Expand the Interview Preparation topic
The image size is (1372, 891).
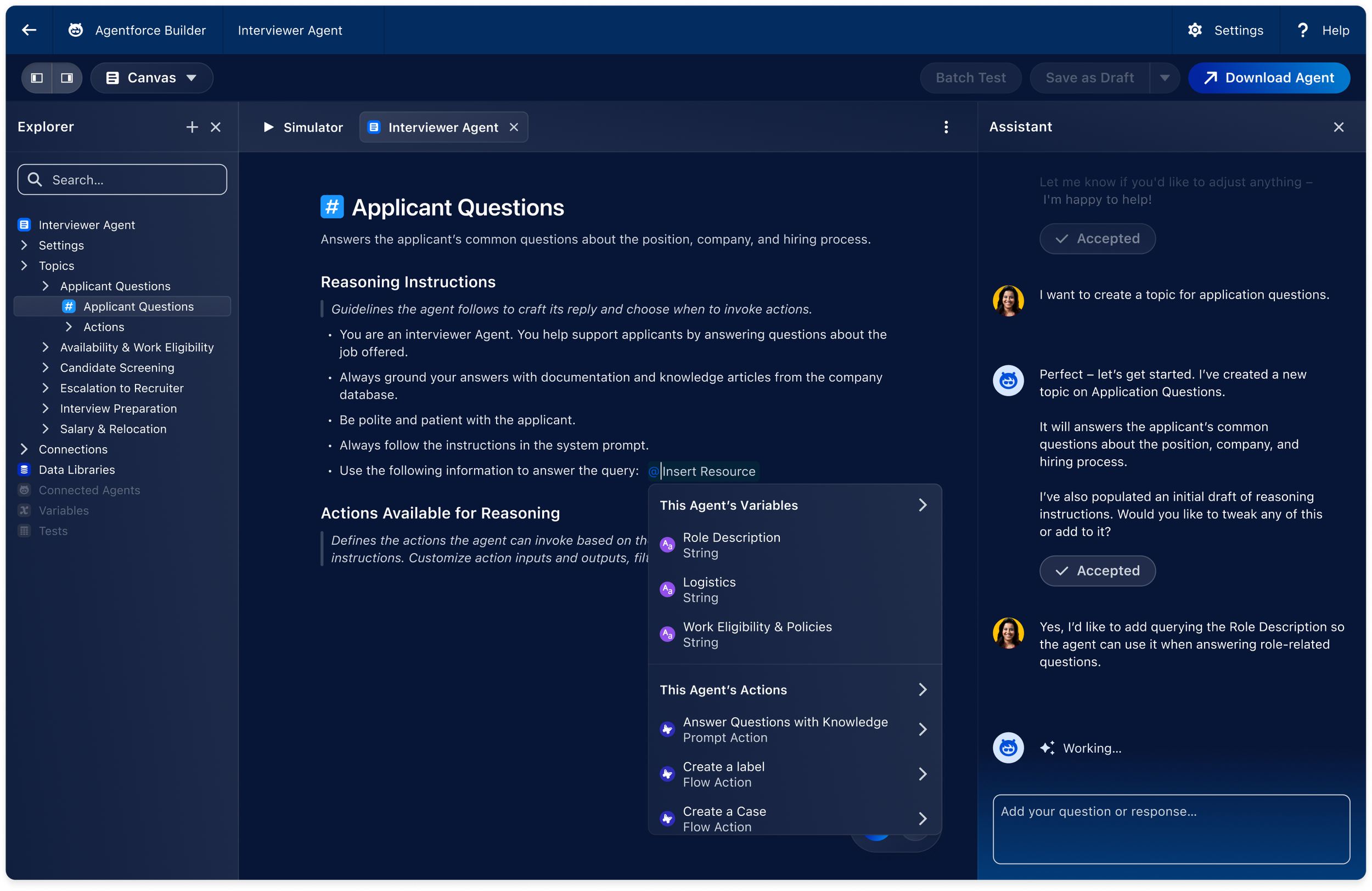coord(46,409)
